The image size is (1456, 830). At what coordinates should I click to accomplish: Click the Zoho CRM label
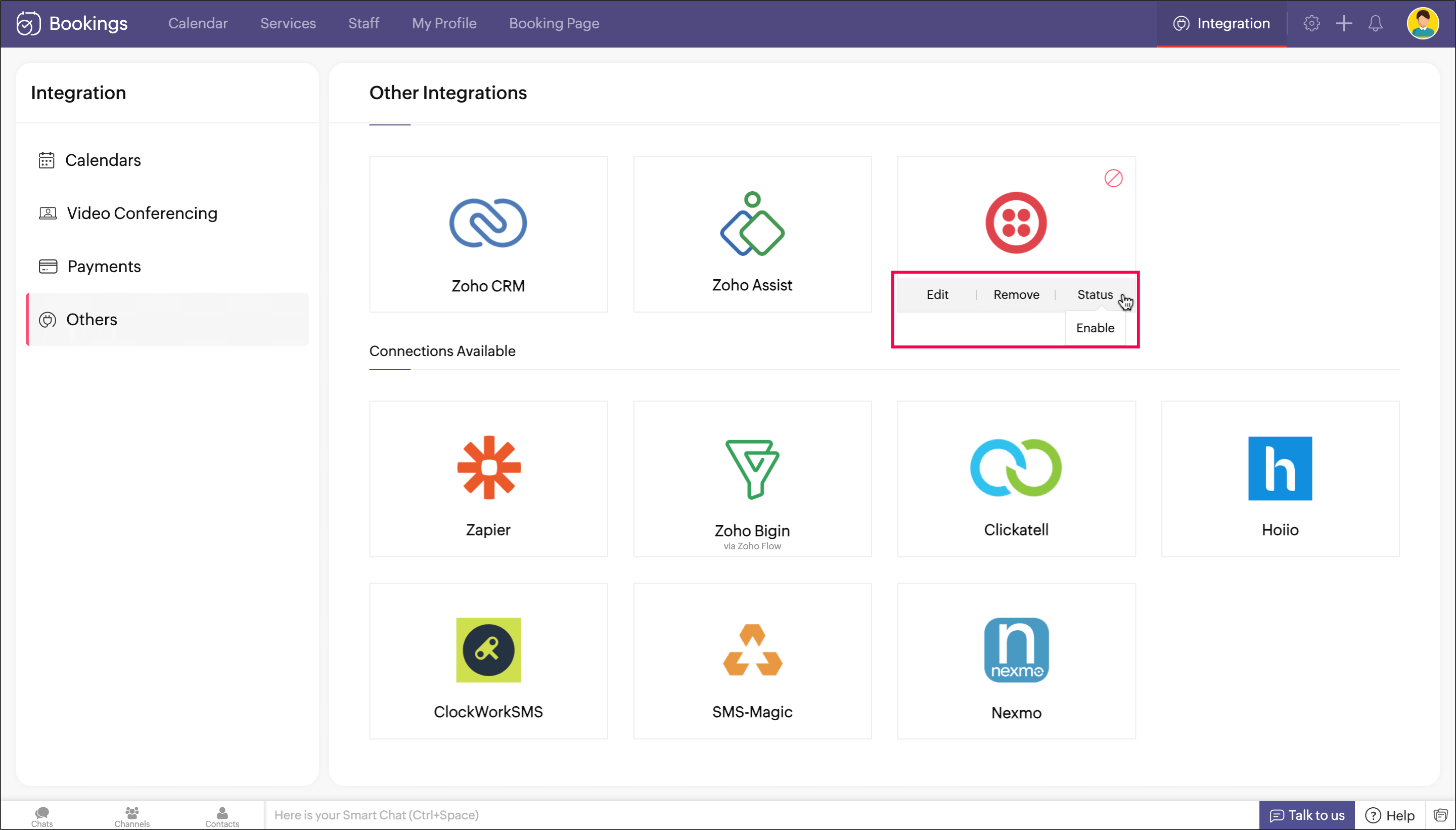tap(488, 286)
